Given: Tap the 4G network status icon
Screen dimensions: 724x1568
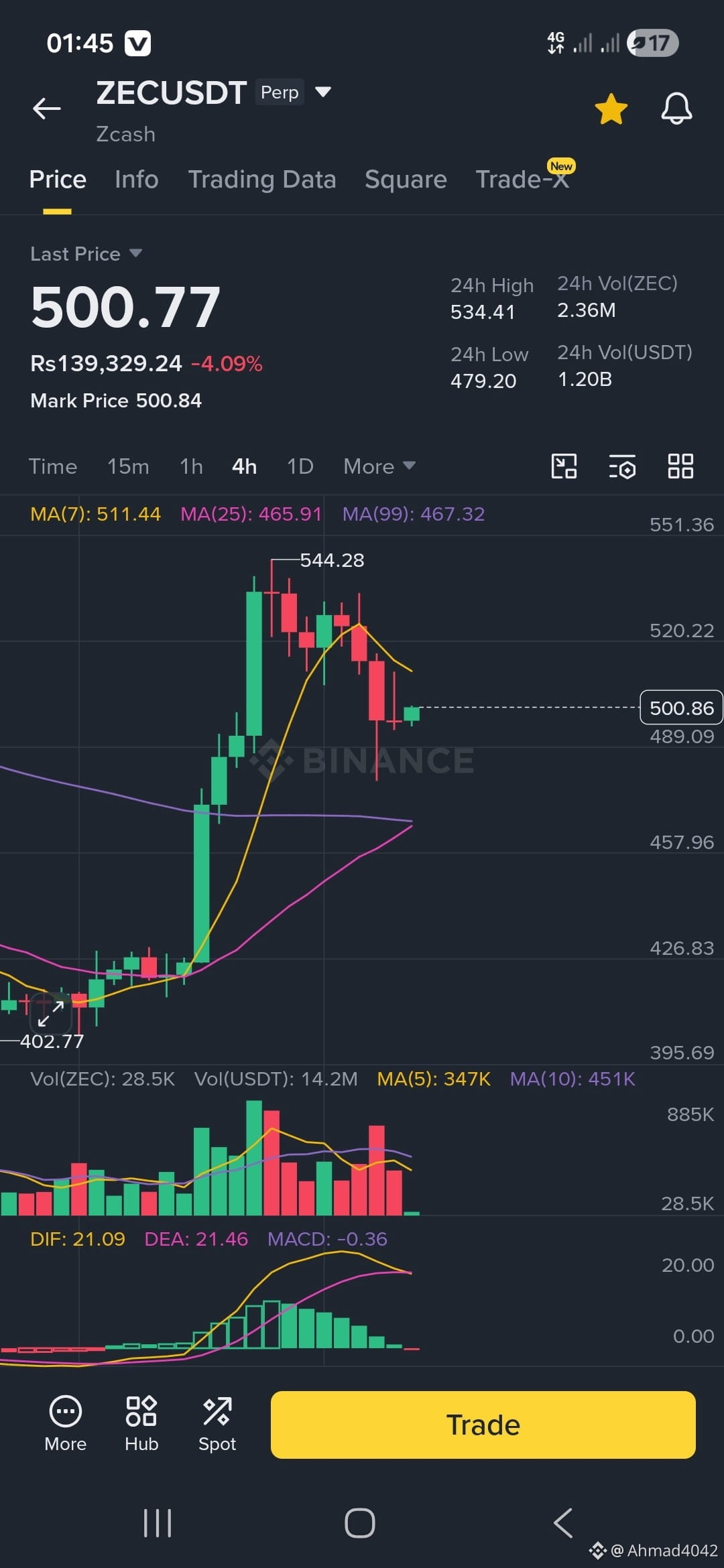Looking at the screenshot, I should coord(556,43).
